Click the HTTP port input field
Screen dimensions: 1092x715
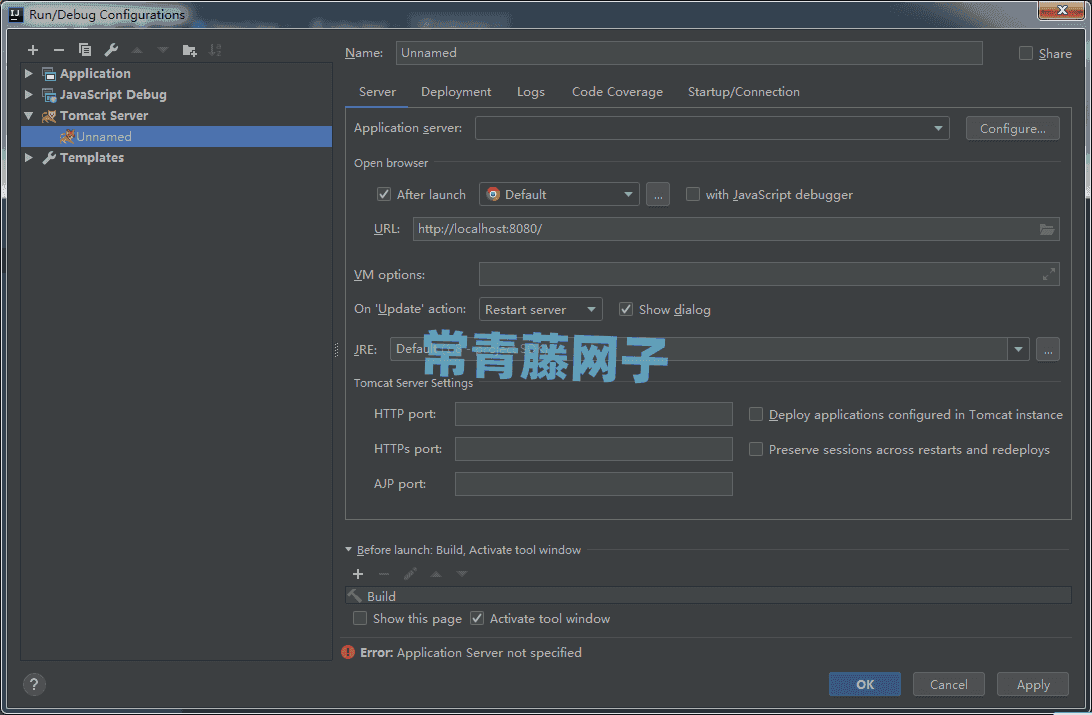coord(594,414)
